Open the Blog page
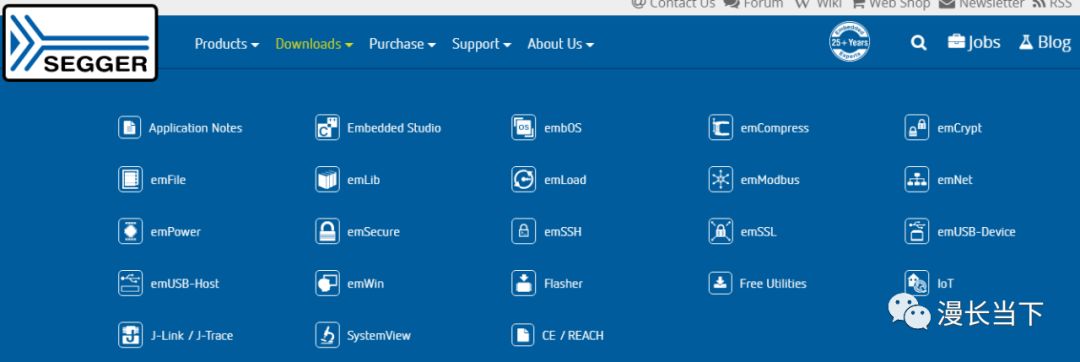This screenshot has height=362, width=1080. pyautogui.click(x=1045, y=42)
